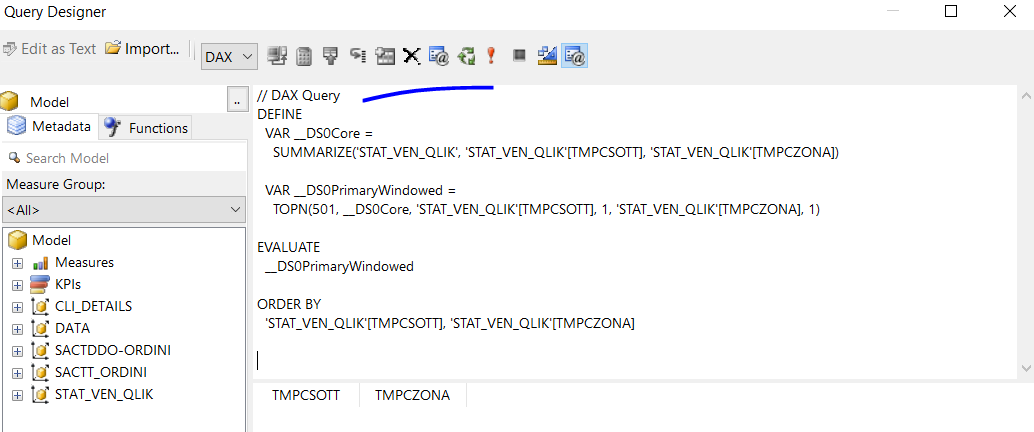Click the Show Aggregations table-plus icon
Screen dimensions: 1034x432
pos(384,56)
